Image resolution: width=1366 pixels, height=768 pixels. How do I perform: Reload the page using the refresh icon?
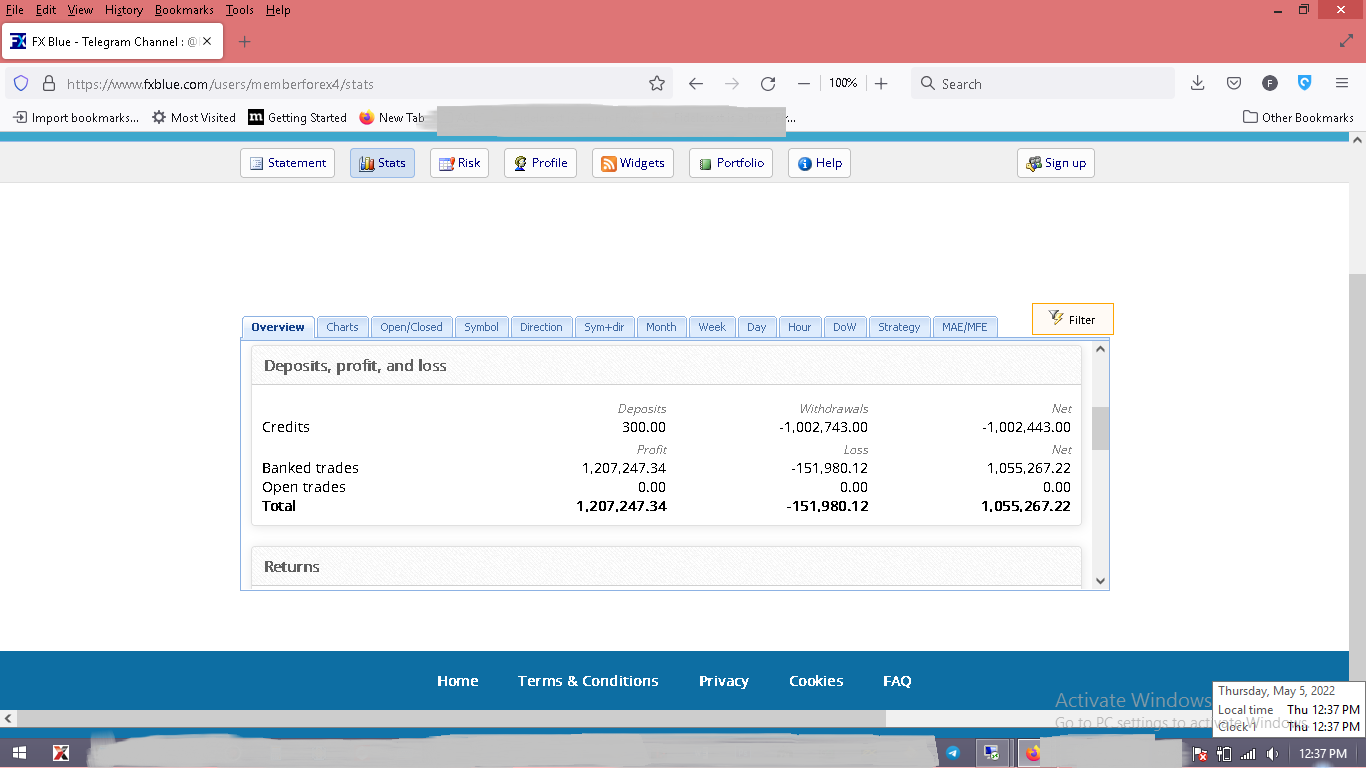point(768,84)
